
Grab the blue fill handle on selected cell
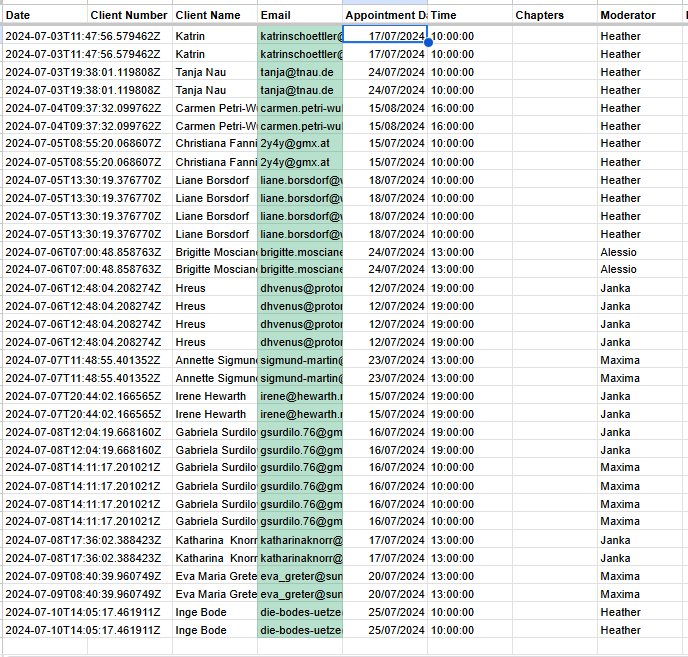pos(428,43)
